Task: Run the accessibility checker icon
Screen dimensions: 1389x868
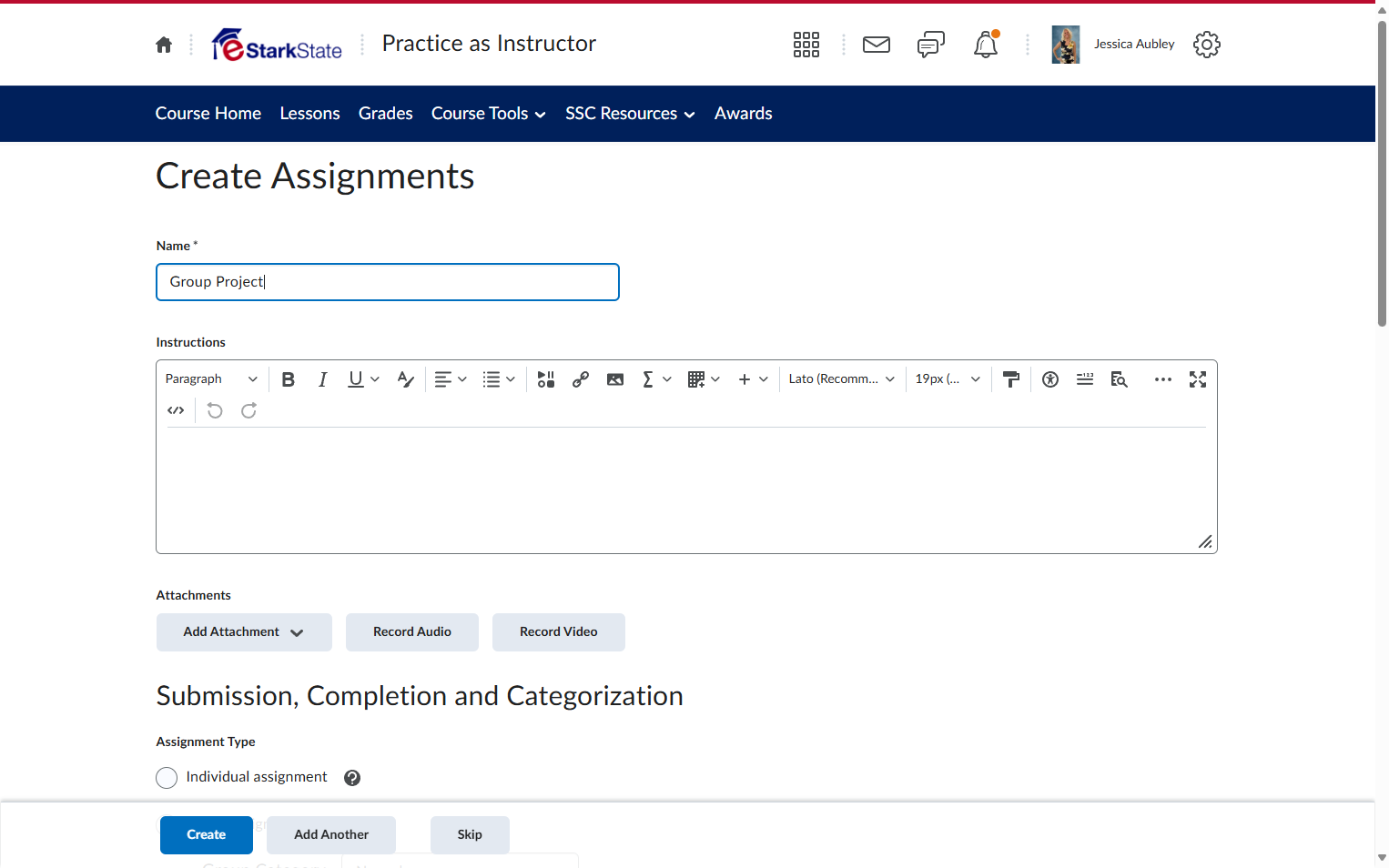Action: point(1050,379)
